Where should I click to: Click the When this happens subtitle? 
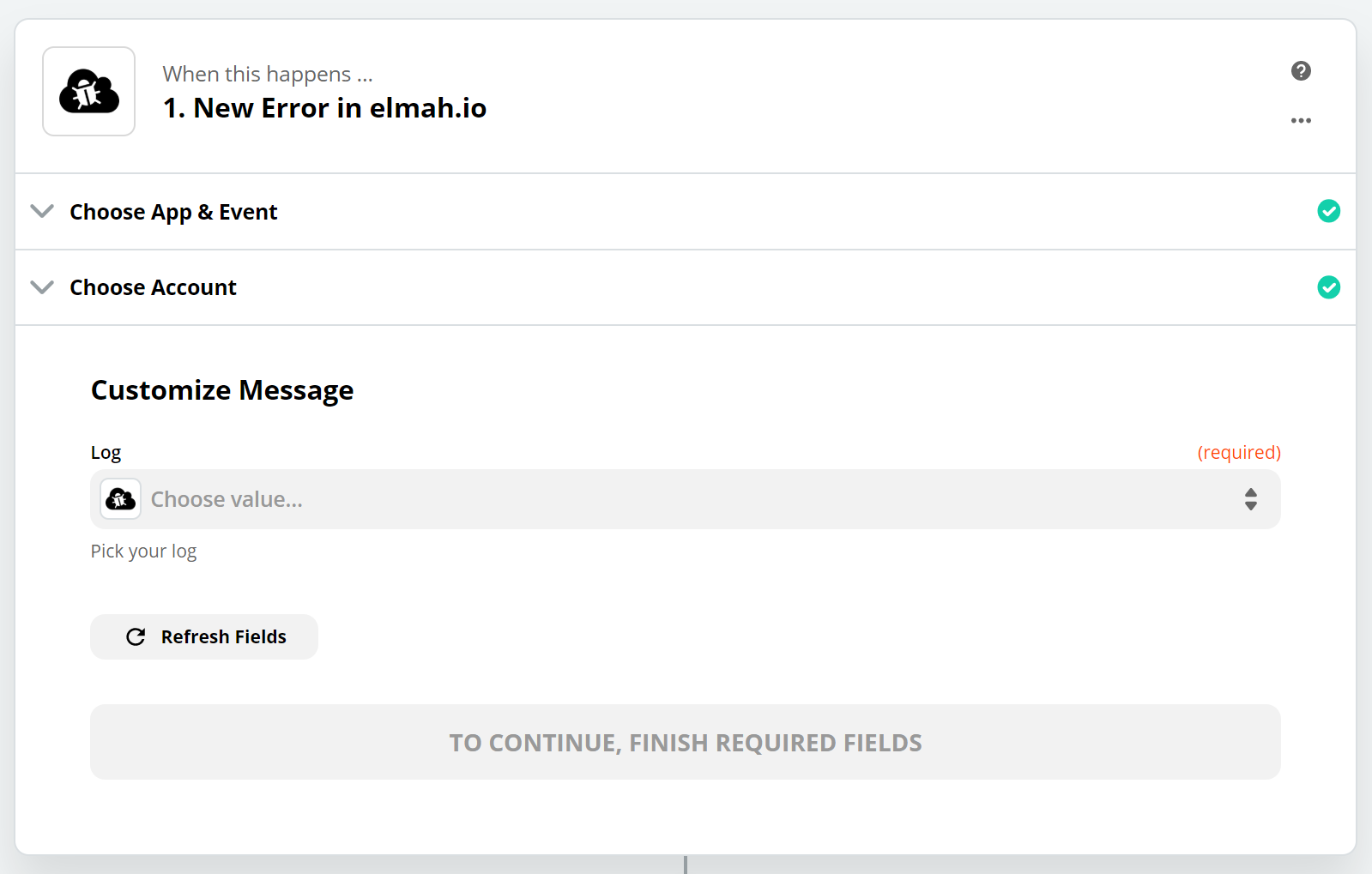pos(268,75)
